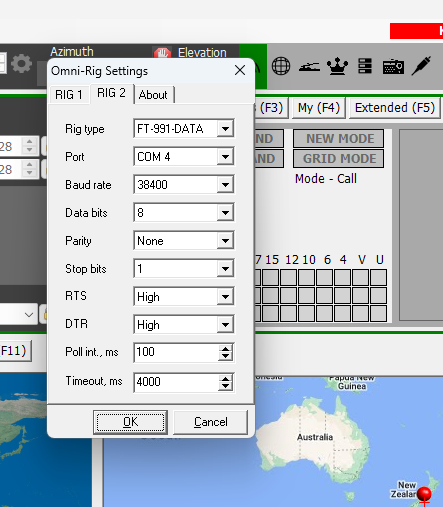The width and height of the screenshot is (443, 507).
Task: Toggle bottom-row box under band U
Action: [378, 313]
